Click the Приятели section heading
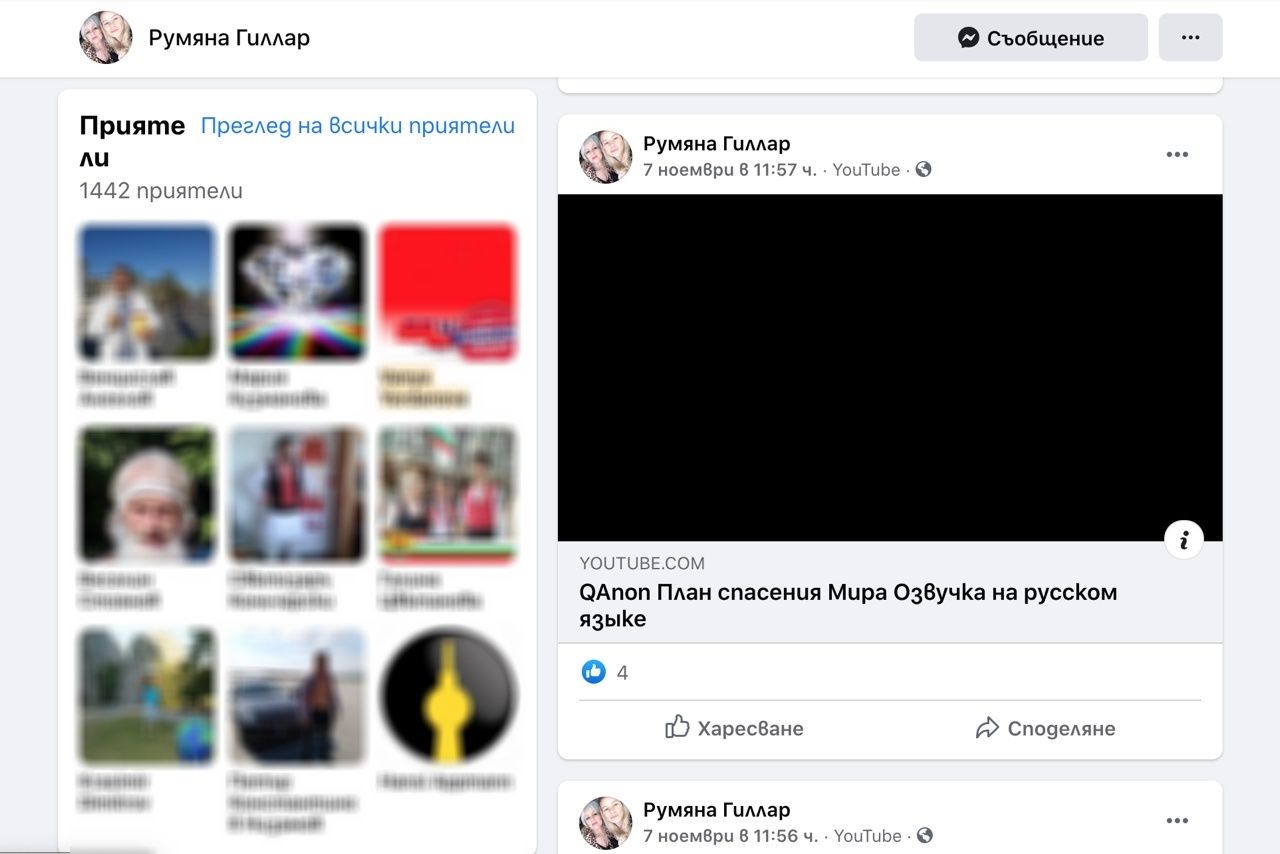The height and width of the screenshot is (854, 1280). 132,141
